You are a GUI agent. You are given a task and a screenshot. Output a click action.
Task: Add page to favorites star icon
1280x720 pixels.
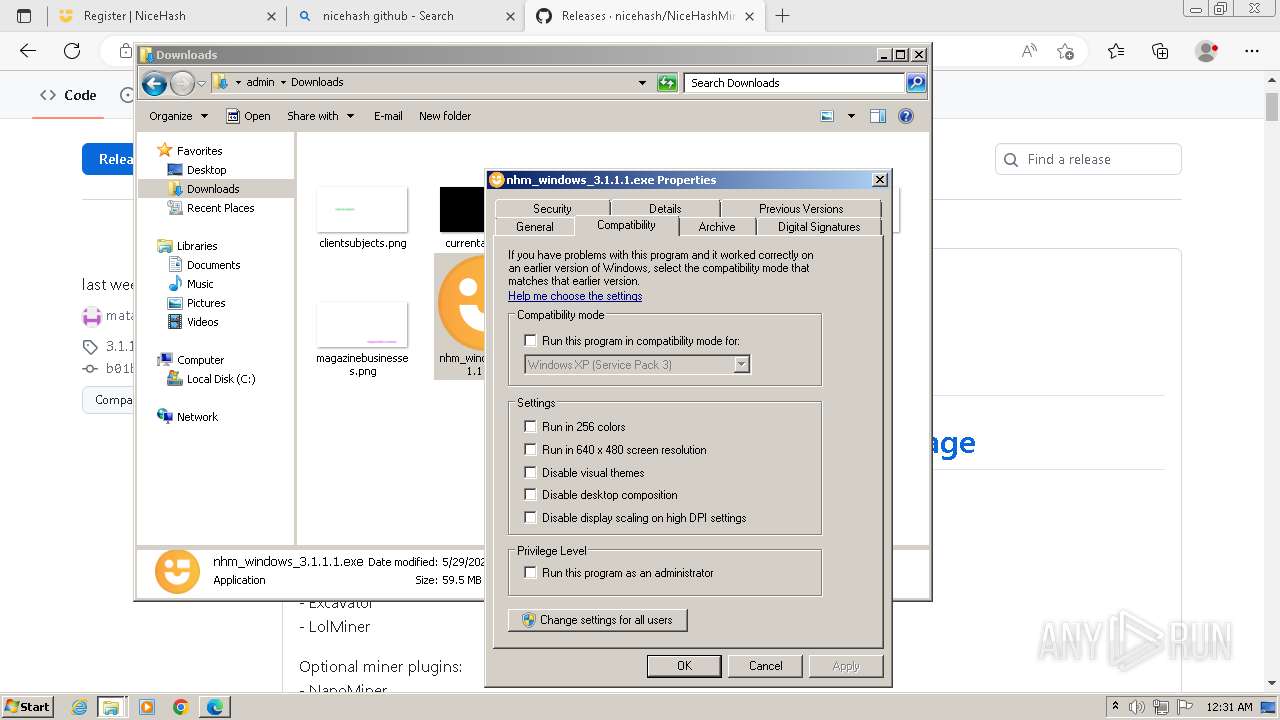tap(1065, 51)
